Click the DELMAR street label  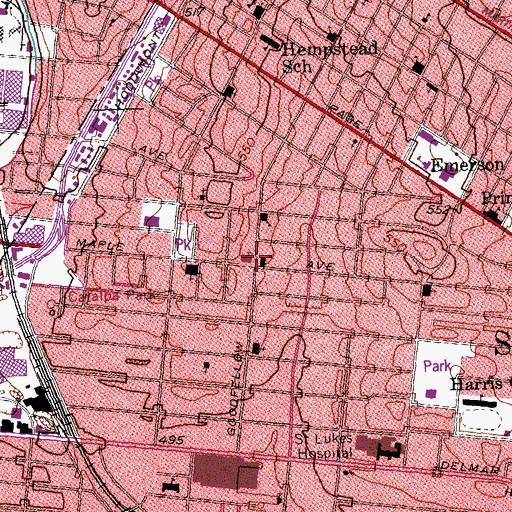(470, 467)
